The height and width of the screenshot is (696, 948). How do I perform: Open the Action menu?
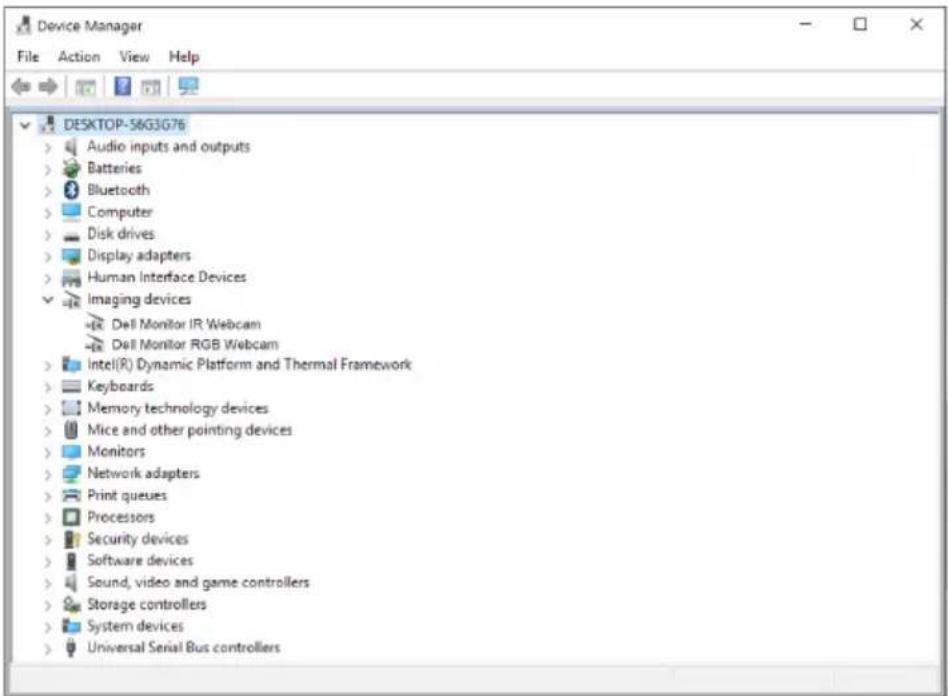point(79,57)
